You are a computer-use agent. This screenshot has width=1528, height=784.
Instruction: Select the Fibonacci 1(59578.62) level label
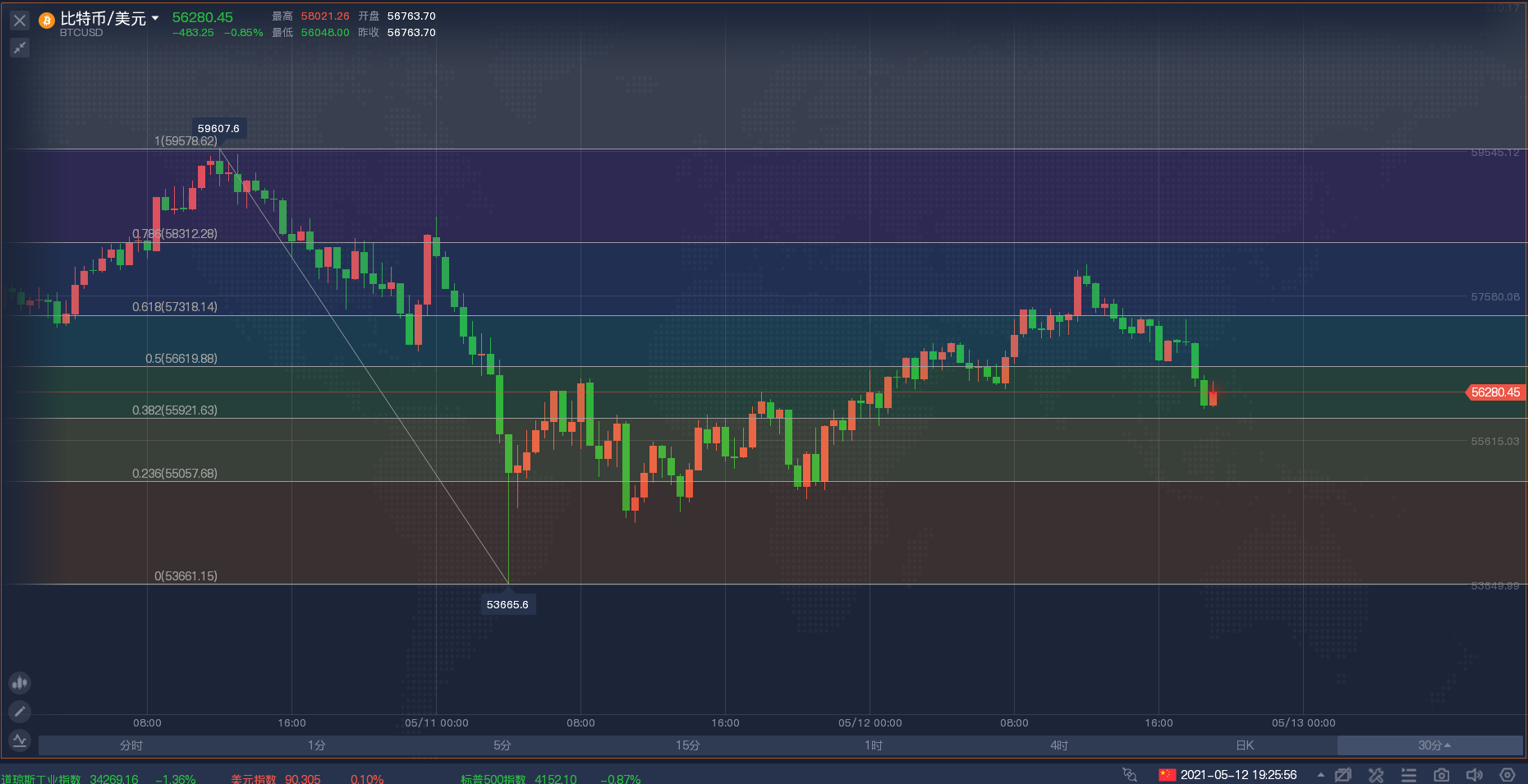[x=186, y=141]
